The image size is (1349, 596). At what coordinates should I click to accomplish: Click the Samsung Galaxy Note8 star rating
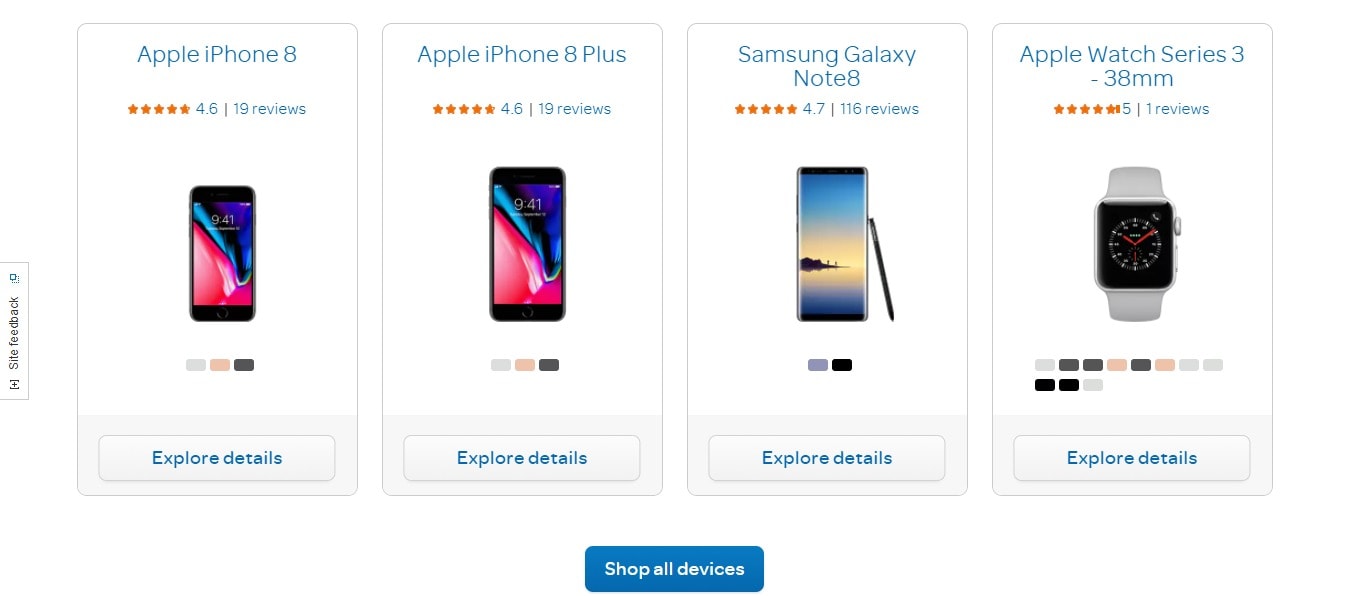(x=766, y=109)
